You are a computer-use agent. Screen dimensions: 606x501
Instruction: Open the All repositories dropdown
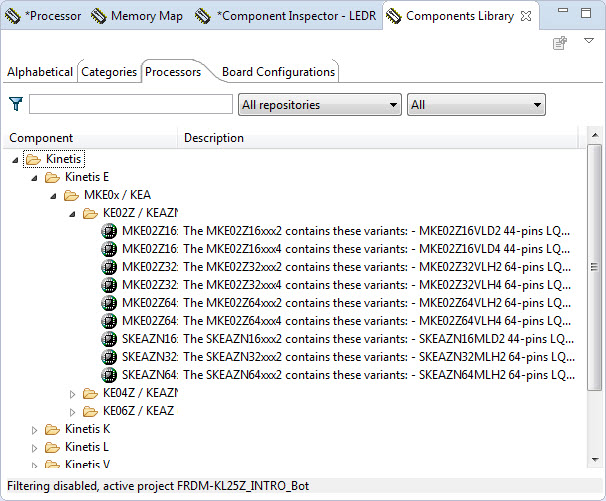[x=320, y=104]
